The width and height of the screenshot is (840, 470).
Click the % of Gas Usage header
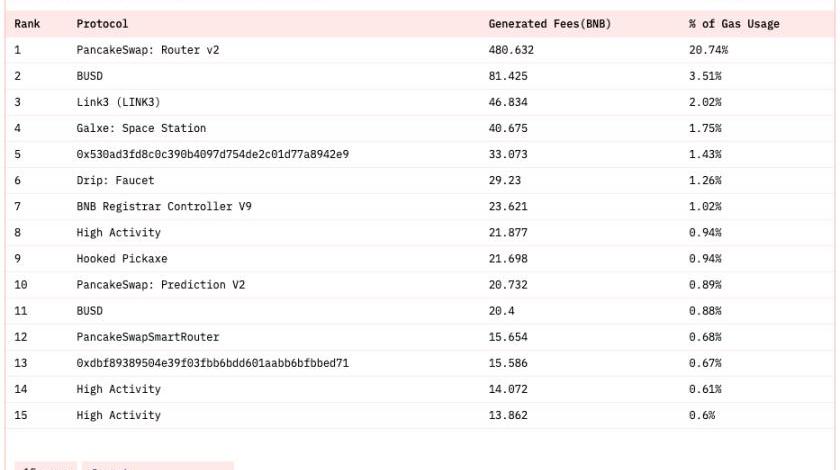tap(734, 24)
